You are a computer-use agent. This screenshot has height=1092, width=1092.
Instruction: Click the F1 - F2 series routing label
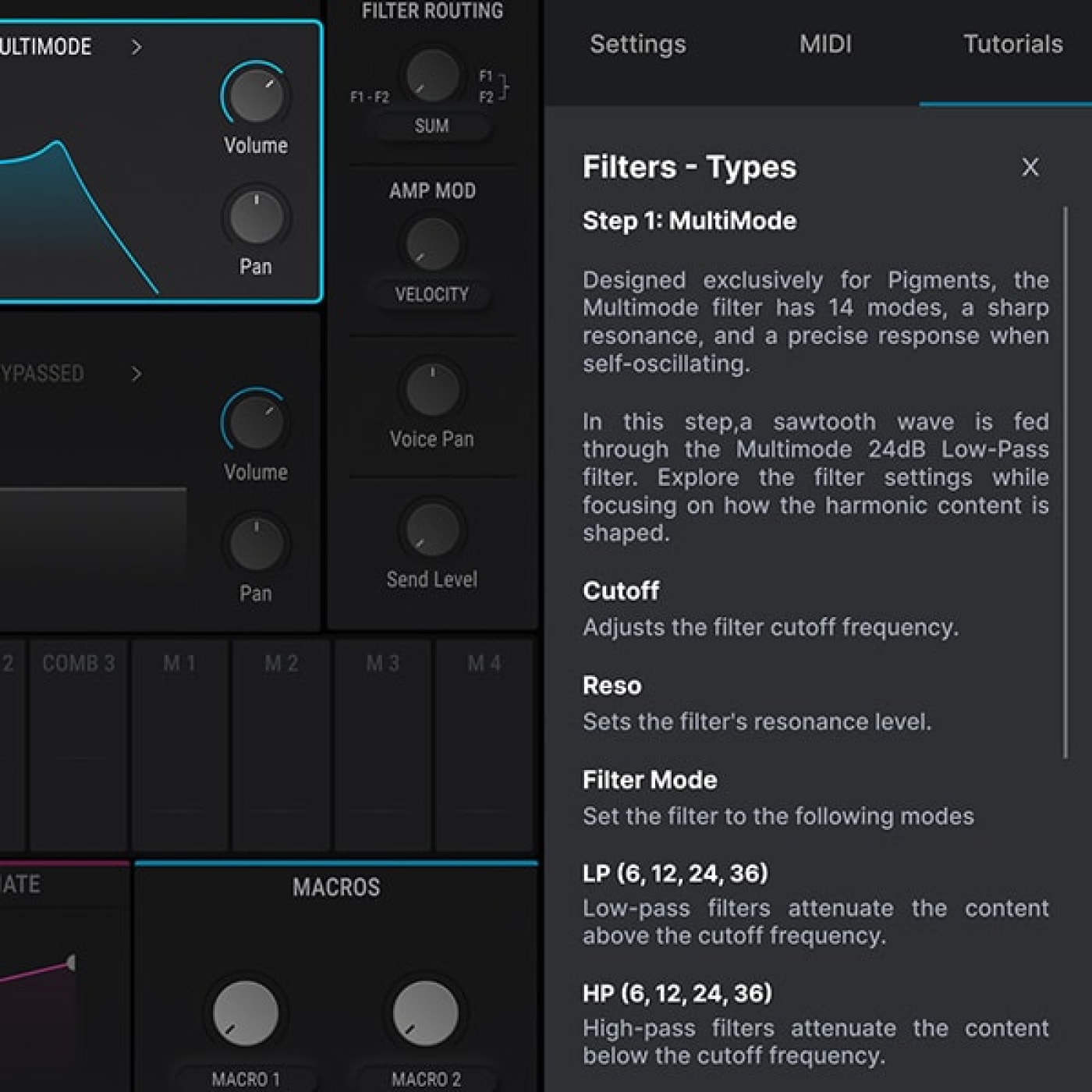370,97
